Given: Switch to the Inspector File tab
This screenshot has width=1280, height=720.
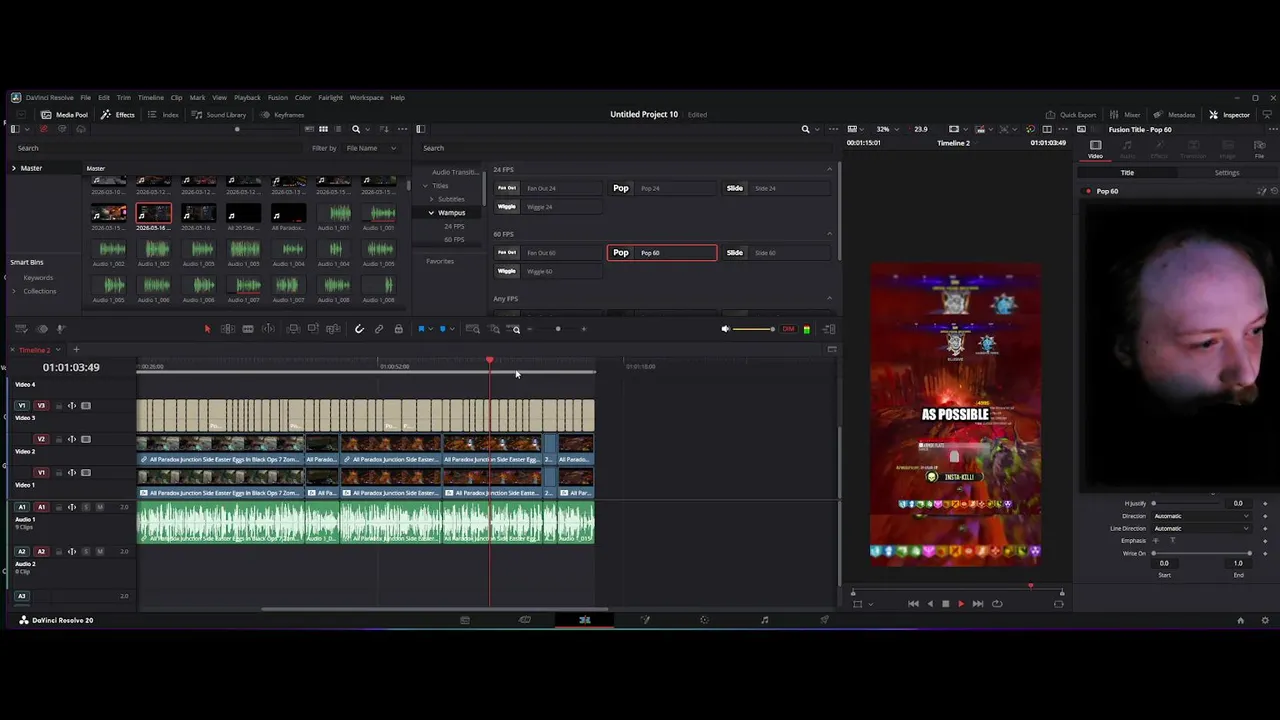Looking at the screenshot, I should click(1259, 149).
